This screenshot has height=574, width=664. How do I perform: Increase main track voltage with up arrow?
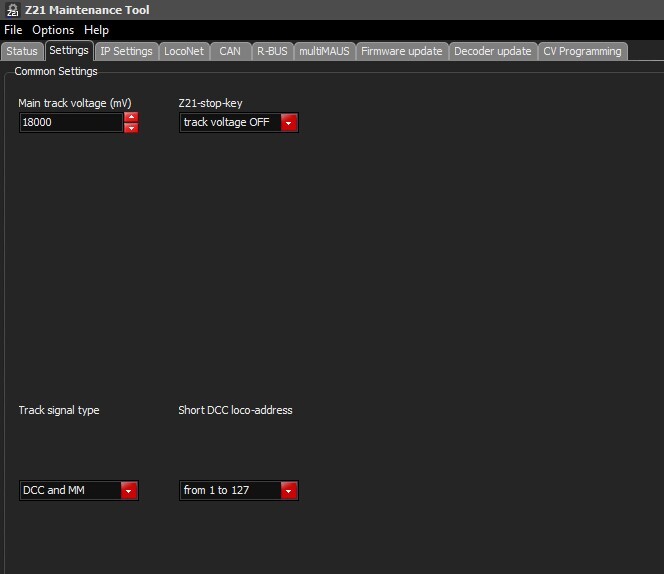click(x=131, y=117)
